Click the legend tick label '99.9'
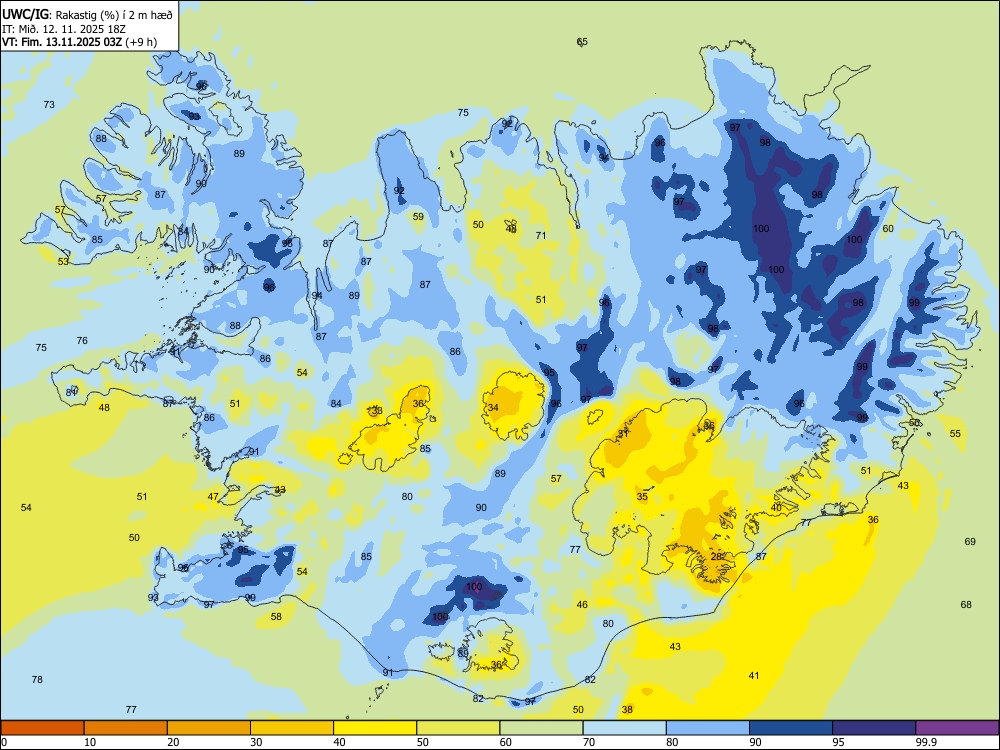The image size is (1000, 750). tap(925, 742)
